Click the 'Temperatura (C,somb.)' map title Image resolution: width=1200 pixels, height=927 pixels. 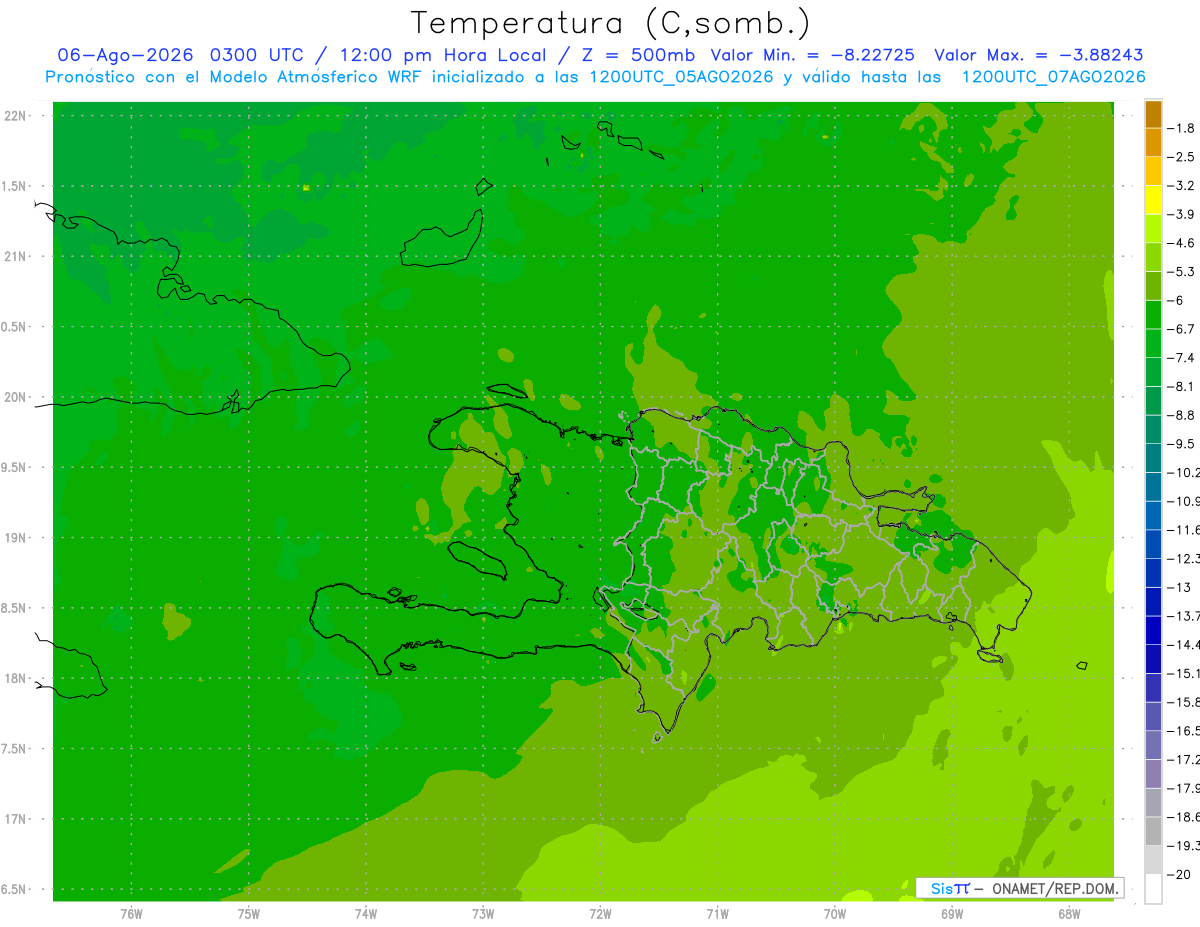(610, 23)
